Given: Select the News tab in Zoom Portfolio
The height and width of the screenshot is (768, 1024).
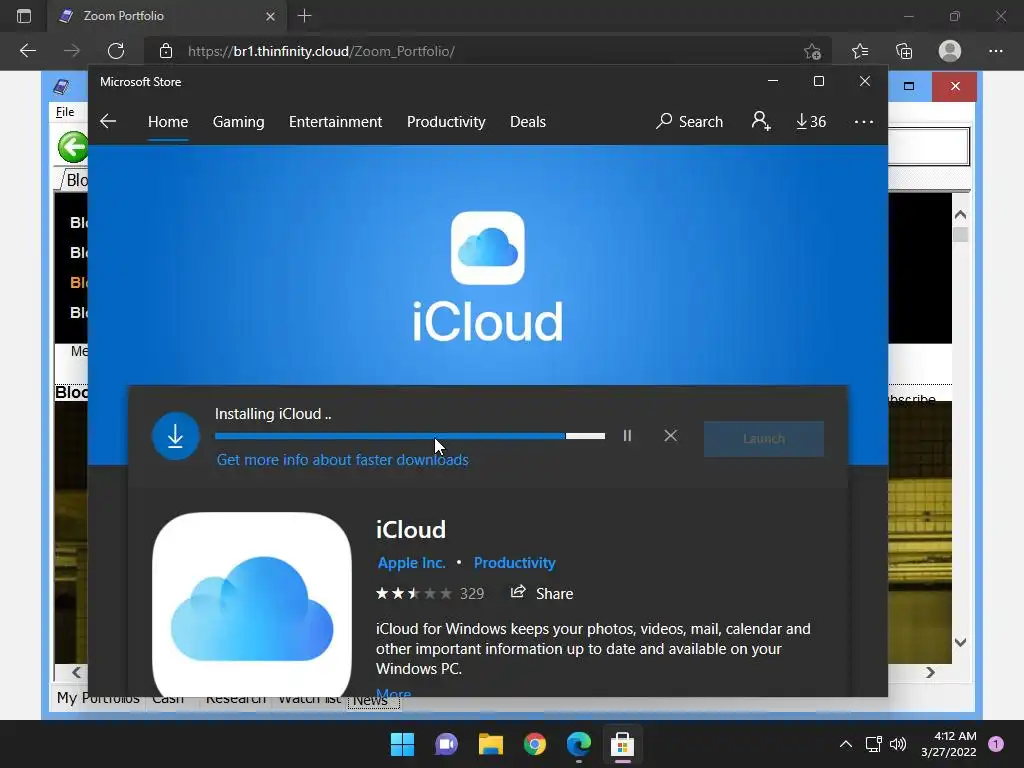Looking at the screenshot, I should (373, 701).
